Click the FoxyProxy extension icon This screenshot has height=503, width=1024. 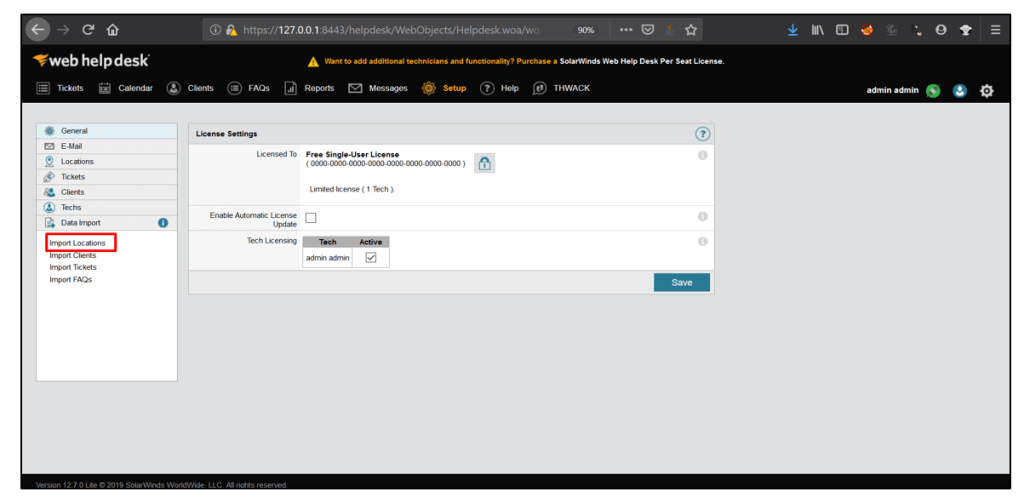coord(867,29)
